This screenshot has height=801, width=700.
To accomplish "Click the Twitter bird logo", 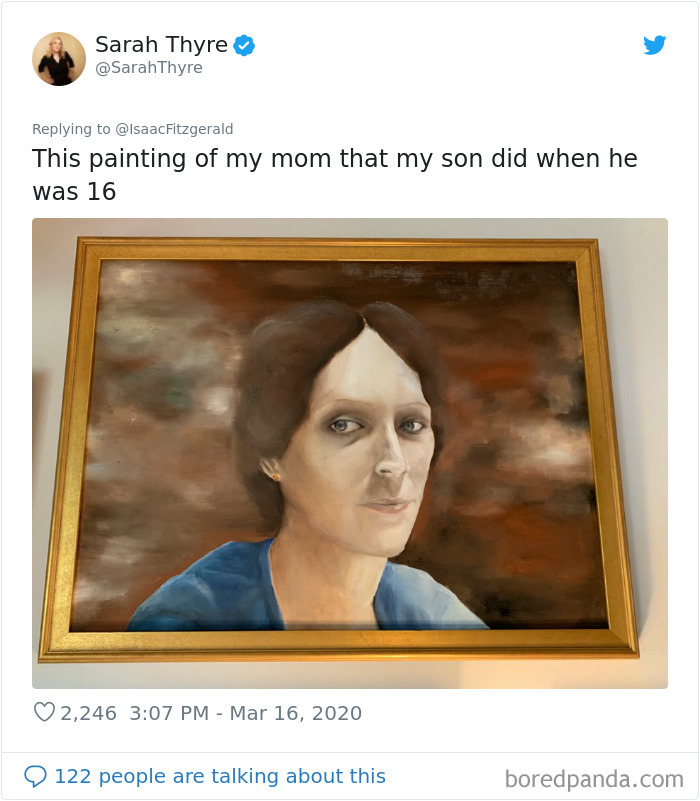I will point(655,45).
